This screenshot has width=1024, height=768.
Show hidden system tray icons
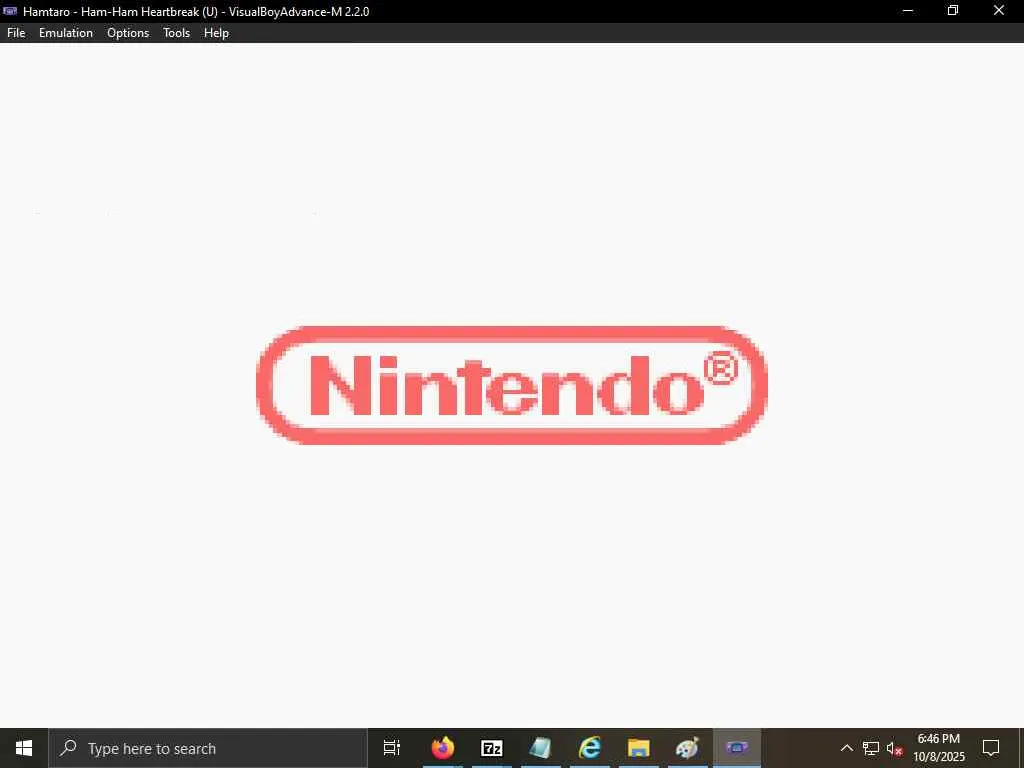[x=846, y=748]
